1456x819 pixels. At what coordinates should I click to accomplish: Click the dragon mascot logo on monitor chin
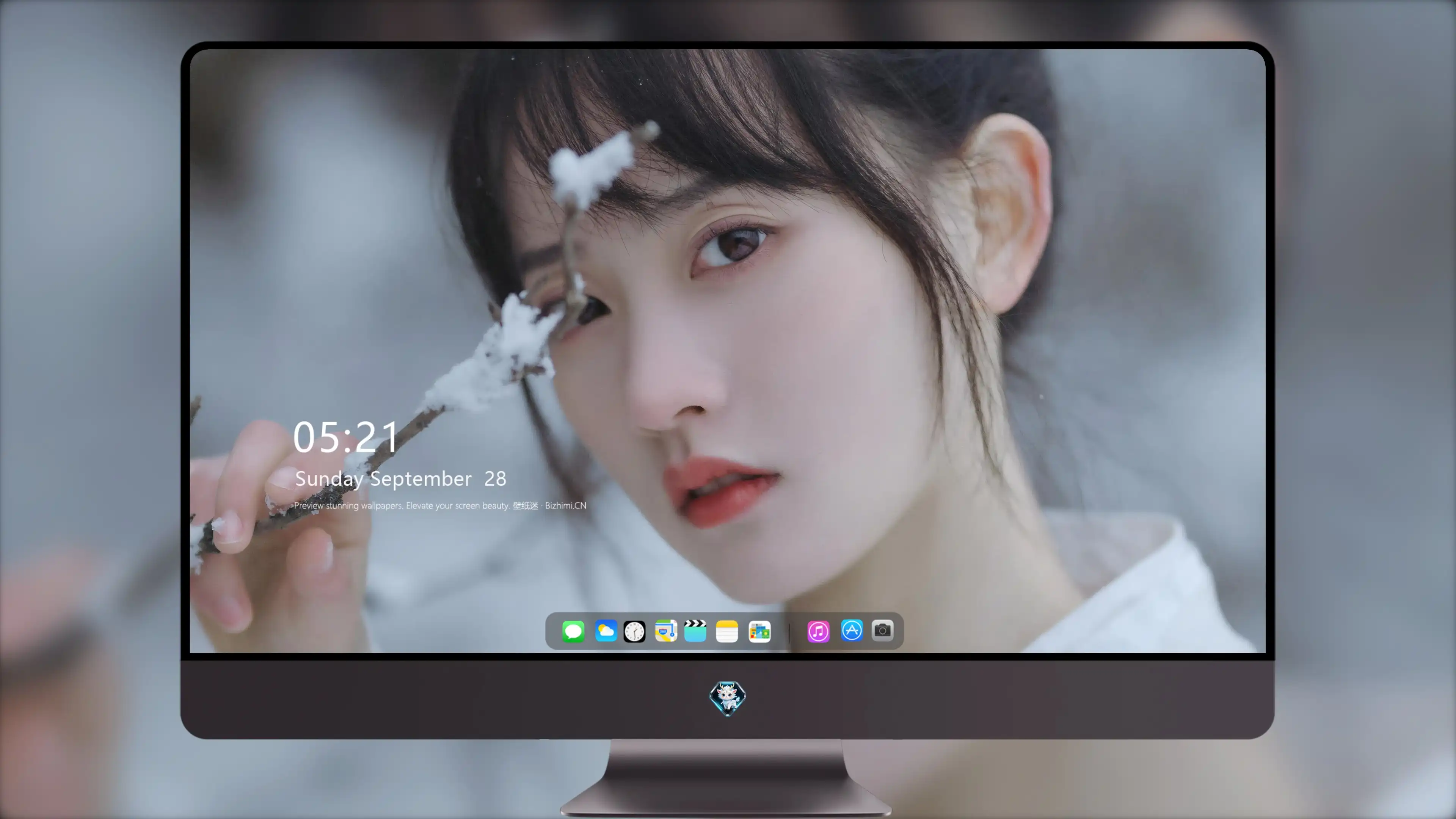[x=728, y=698]
